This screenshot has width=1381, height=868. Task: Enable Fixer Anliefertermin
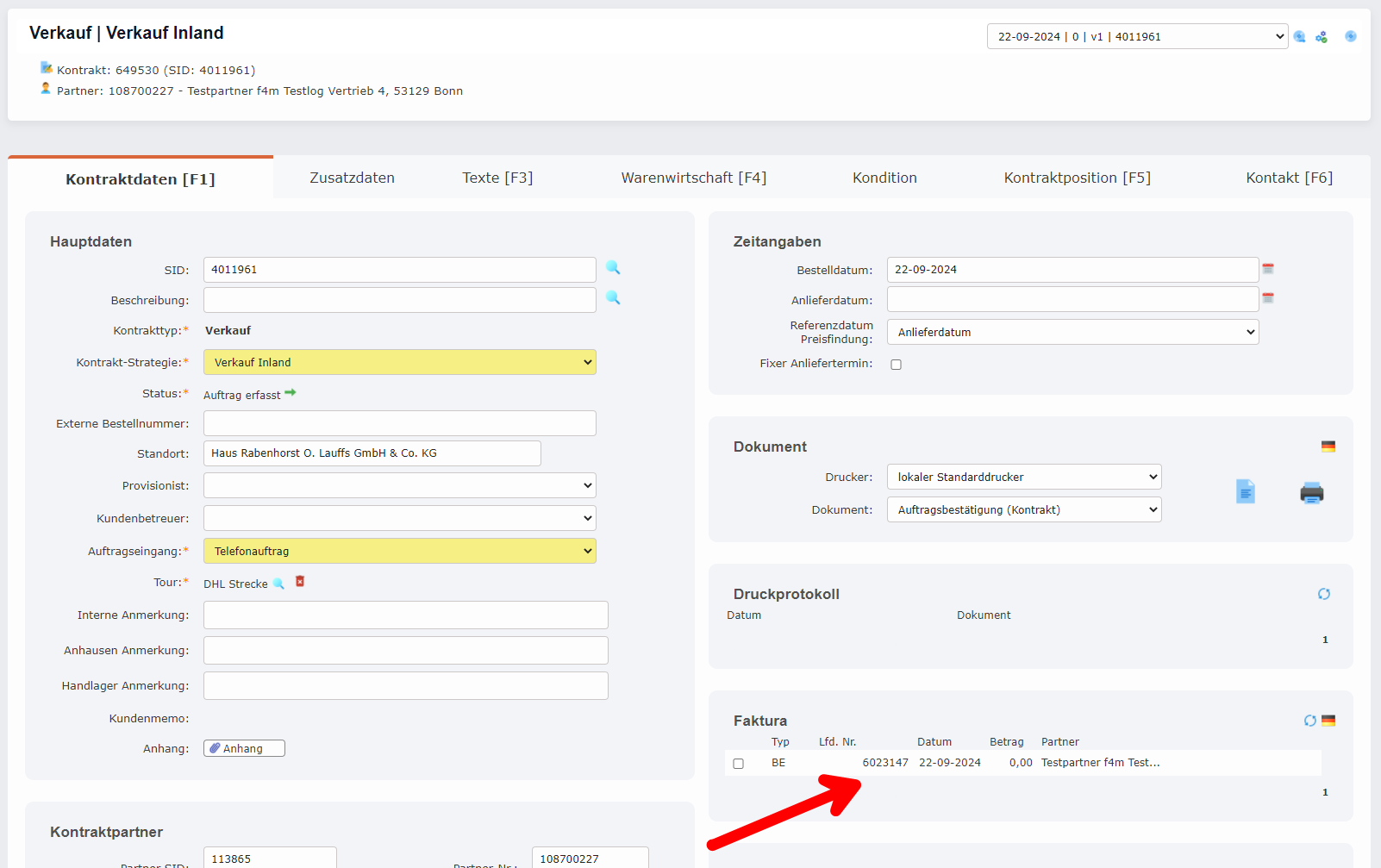click(896, 364)
